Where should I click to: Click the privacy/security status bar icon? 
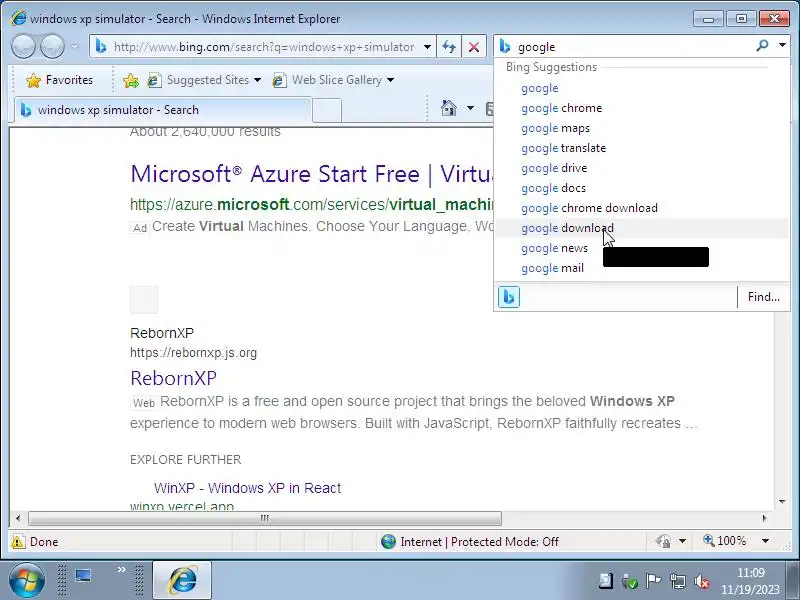coord(663,541)
